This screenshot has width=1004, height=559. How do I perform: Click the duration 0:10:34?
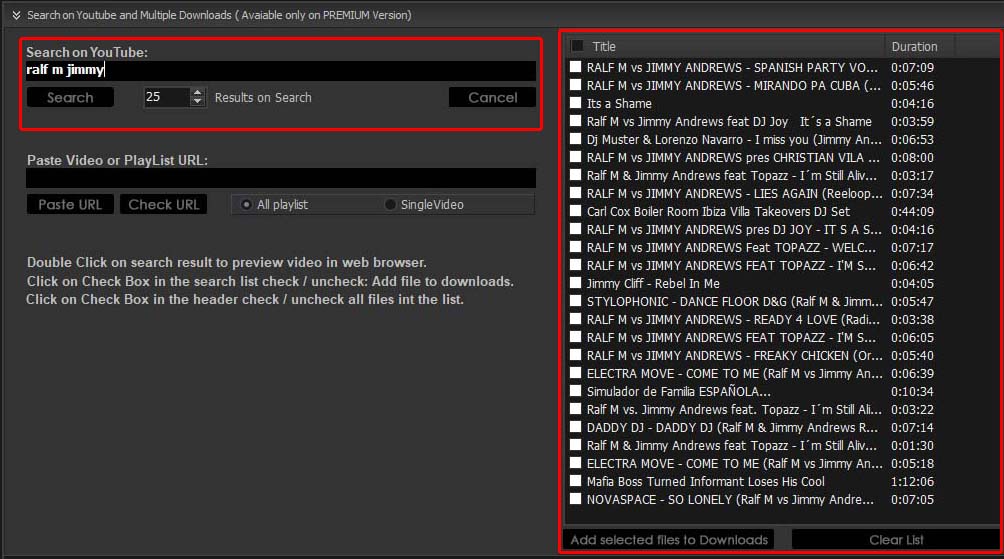(912, 391)
